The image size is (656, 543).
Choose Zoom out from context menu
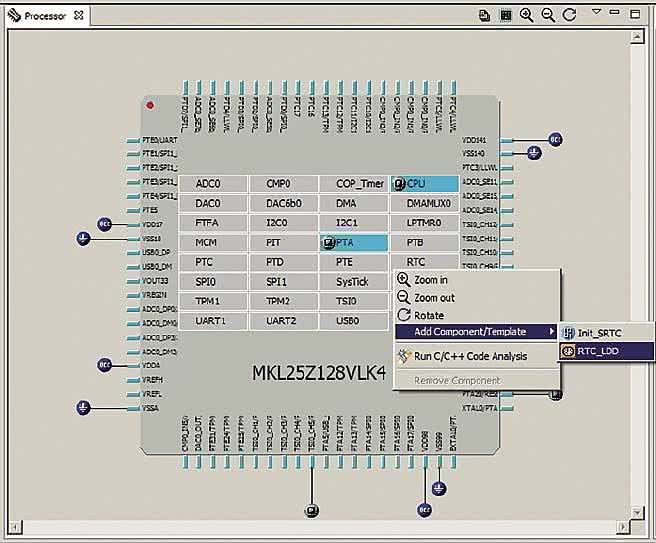[x=433, y=298]
